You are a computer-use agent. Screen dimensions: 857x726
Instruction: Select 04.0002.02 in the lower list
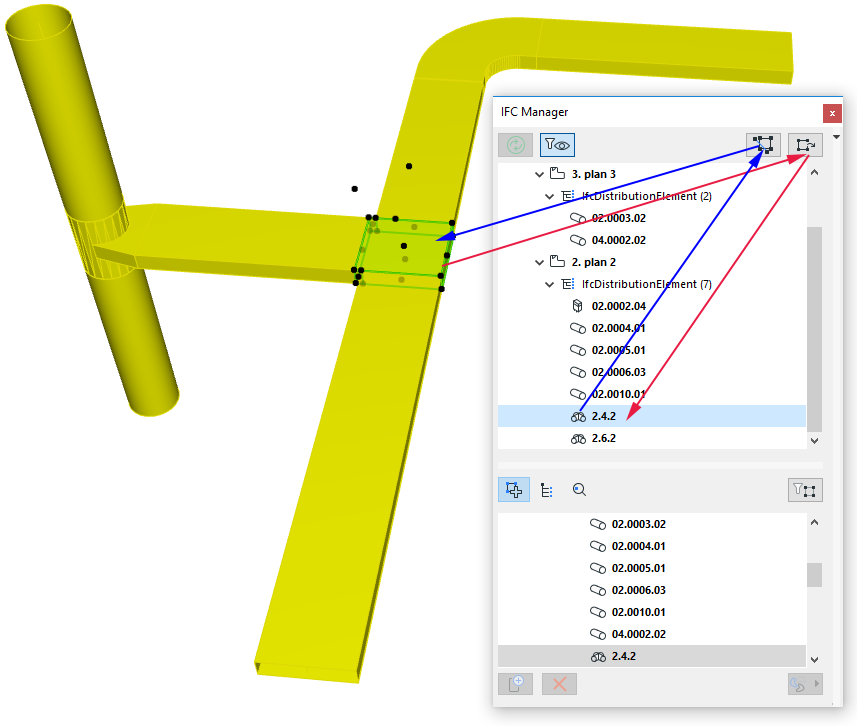pyautogui.click(x=638, y=634)
